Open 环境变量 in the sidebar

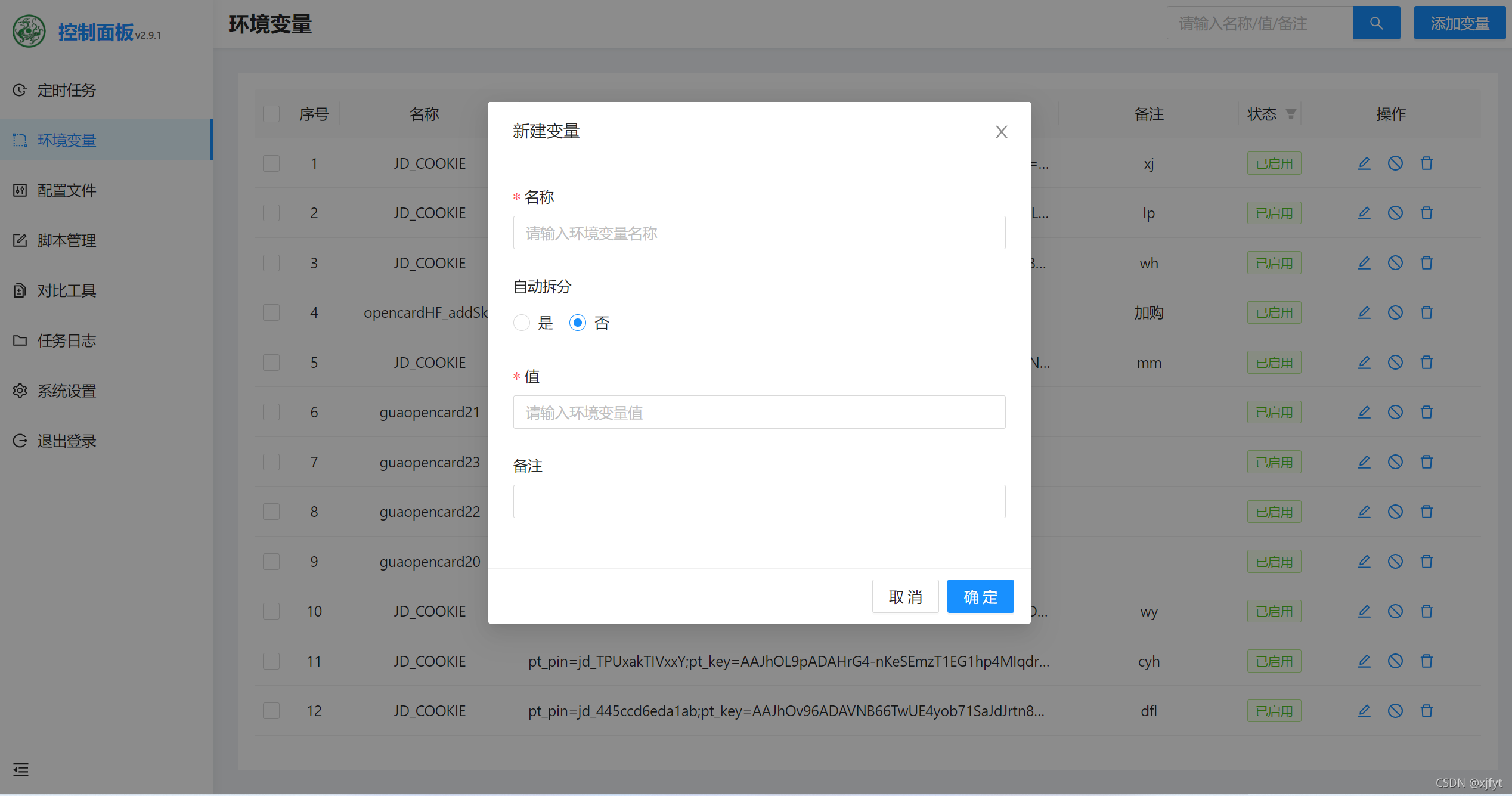tap(106, 140)
